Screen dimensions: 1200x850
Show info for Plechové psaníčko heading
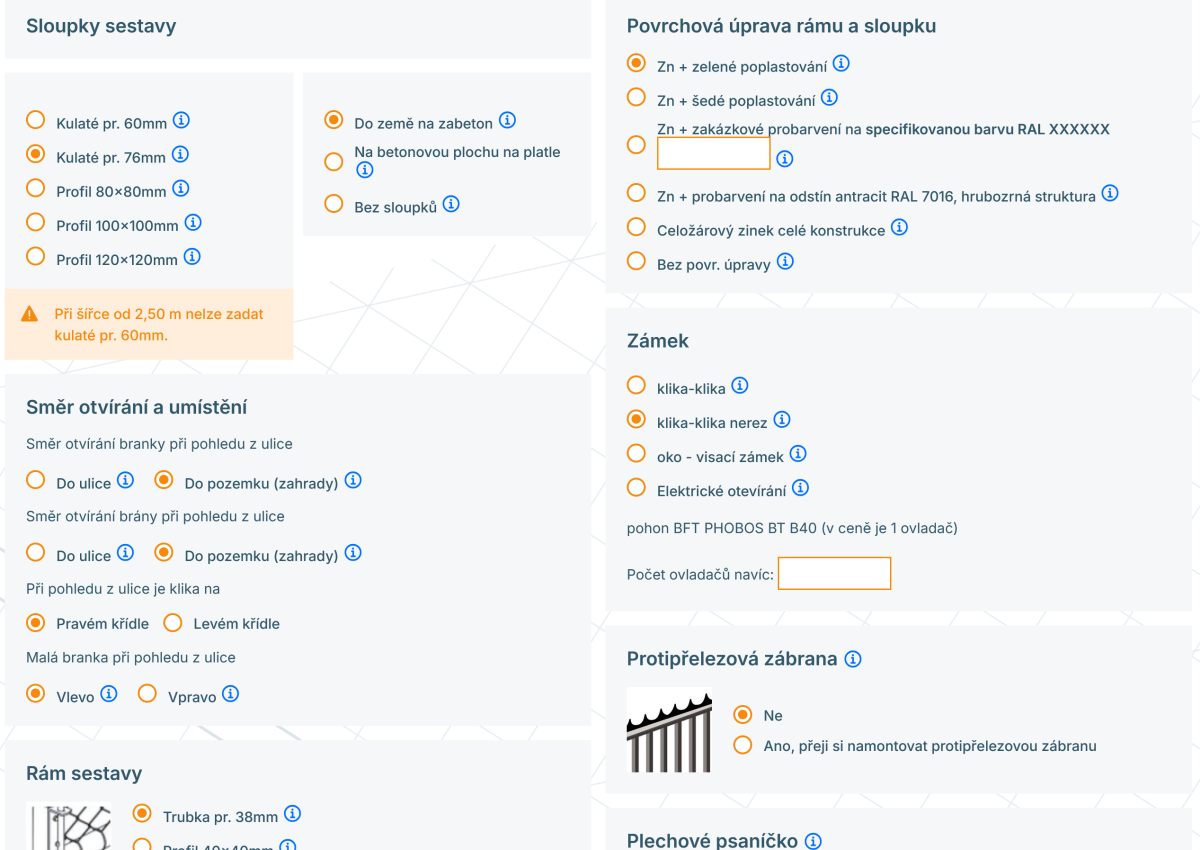(x=813, y=841)
